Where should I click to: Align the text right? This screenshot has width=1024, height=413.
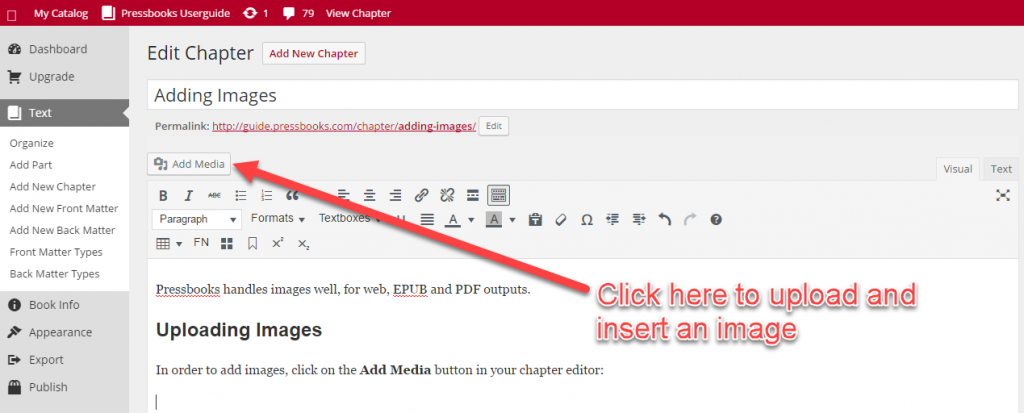coord(395,195)
